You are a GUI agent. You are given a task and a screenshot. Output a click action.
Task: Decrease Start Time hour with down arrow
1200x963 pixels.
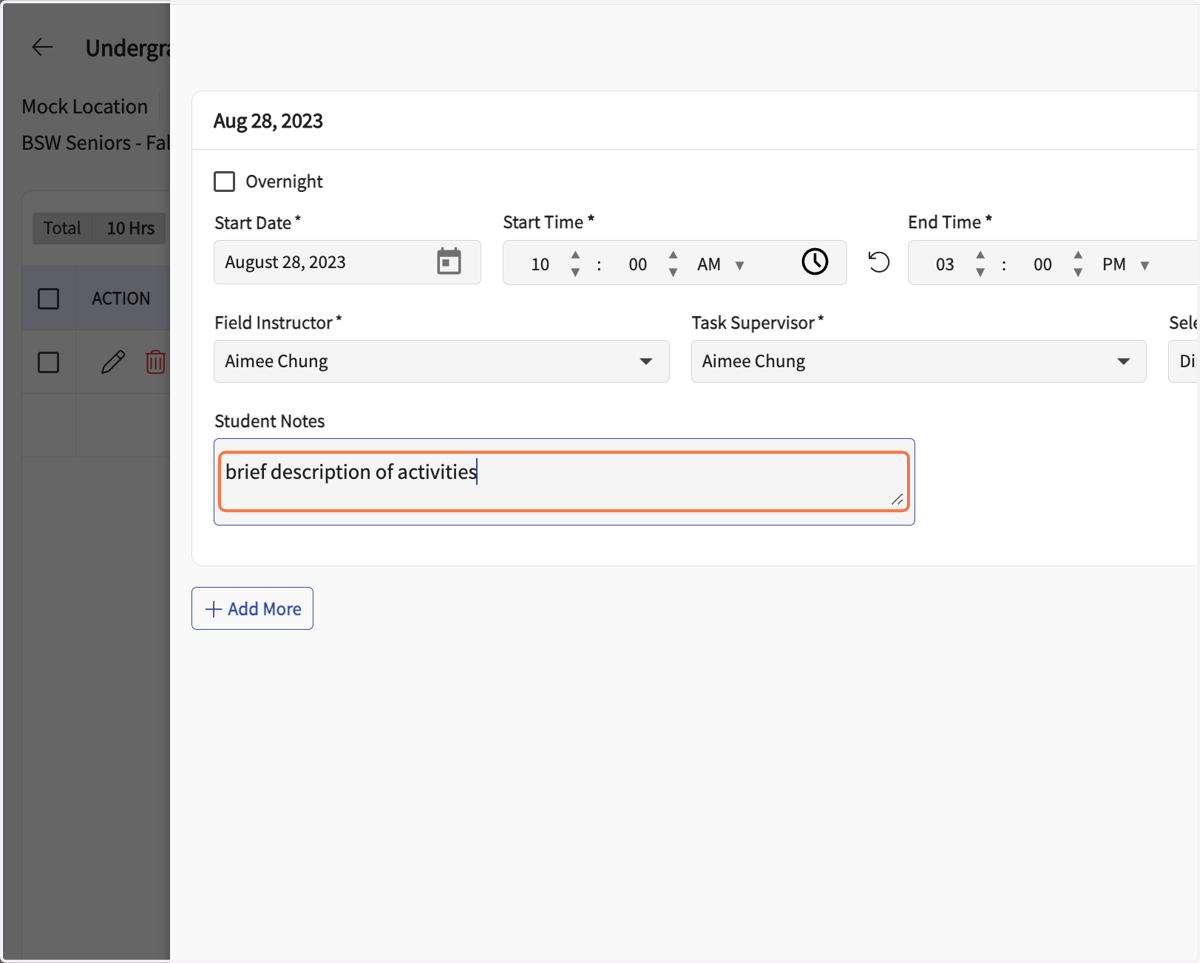(575, 272)
